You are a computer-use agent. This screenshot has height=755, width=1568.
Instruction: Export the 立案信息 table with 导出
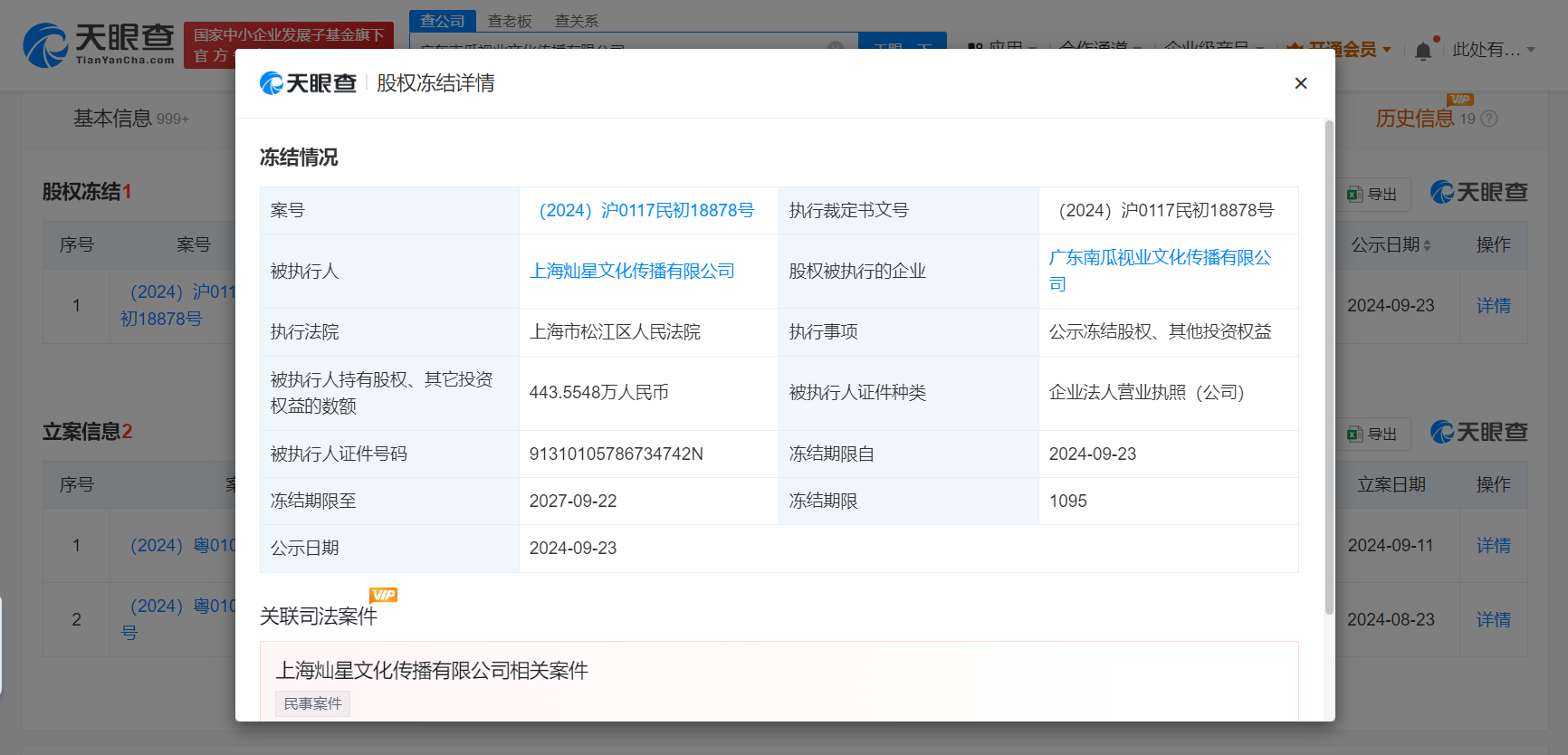tap(1372, 435)
